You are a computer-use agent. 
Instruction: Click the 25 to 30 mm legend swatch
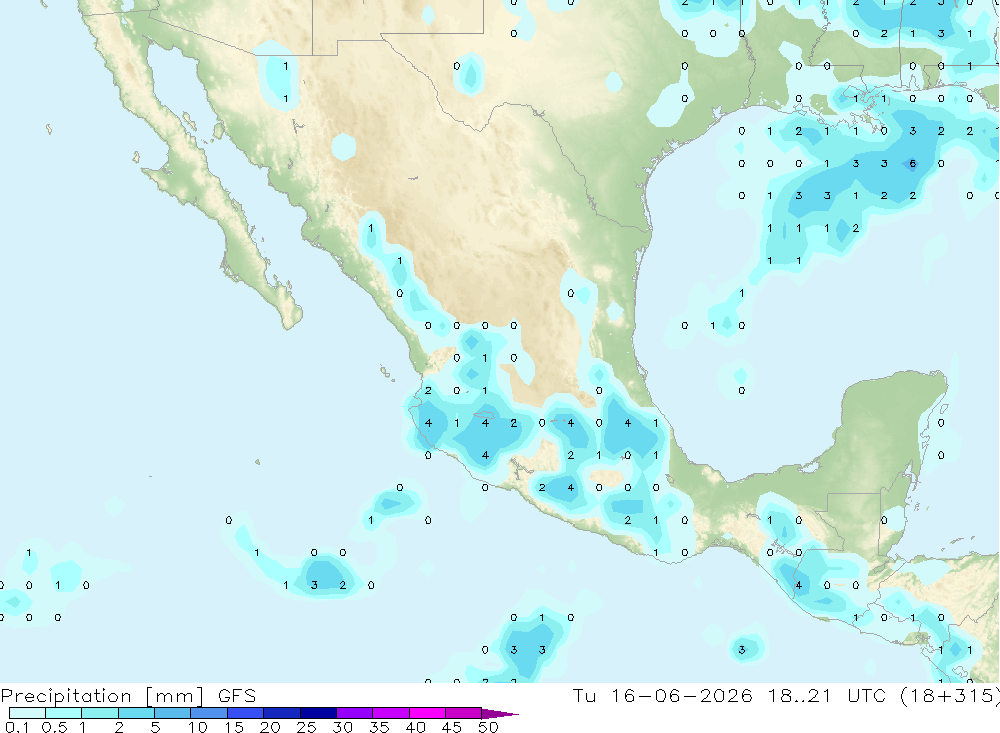coord(318,713)
